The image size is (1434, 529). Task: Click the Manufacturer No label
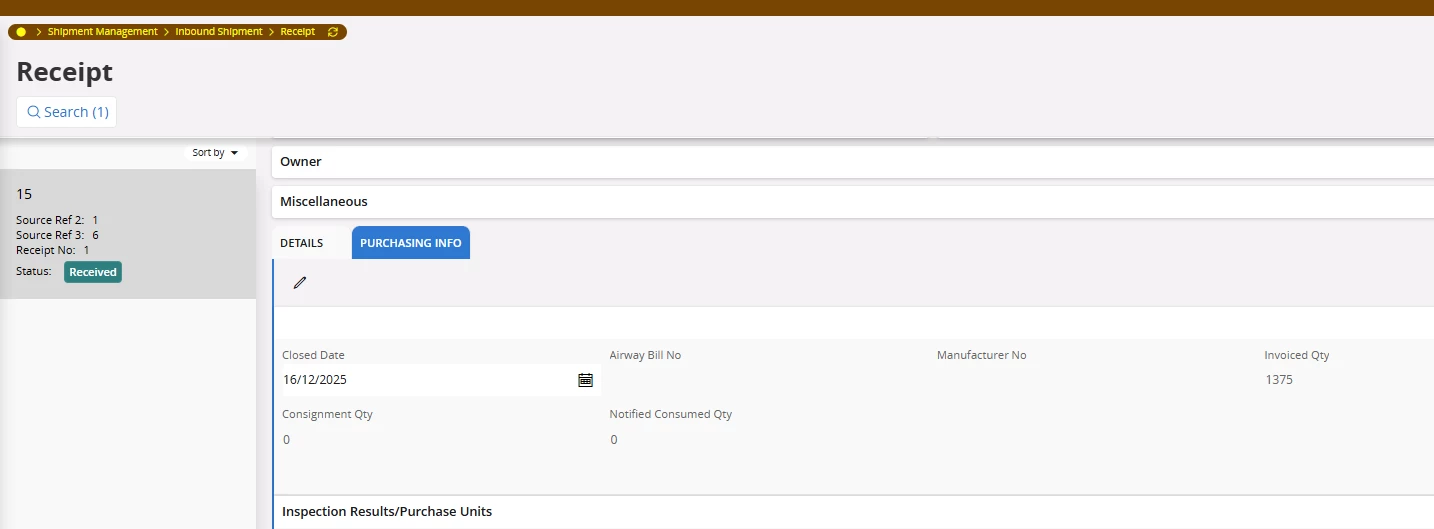click(x=981, y=355)
